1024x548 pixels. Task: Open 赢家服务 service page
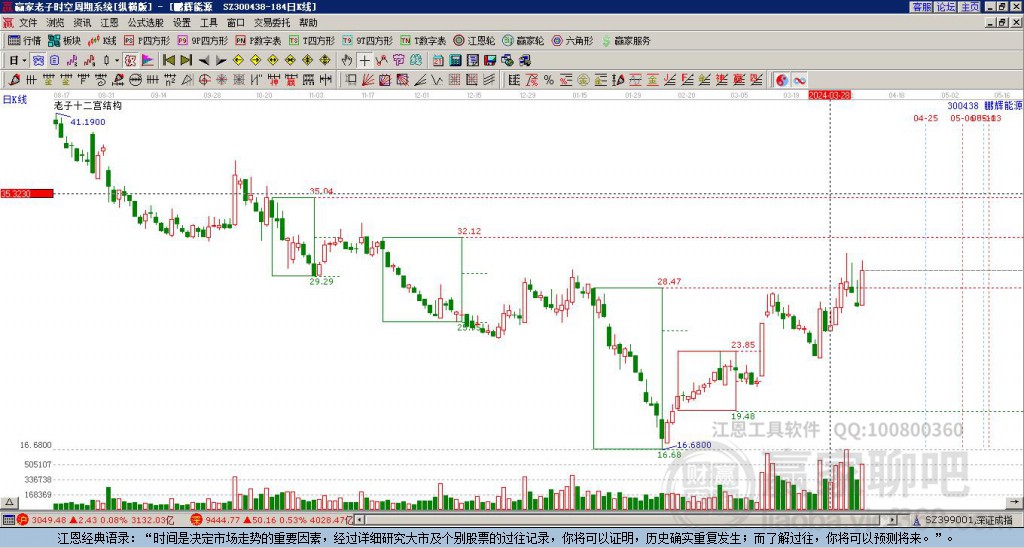coord(626,40)
